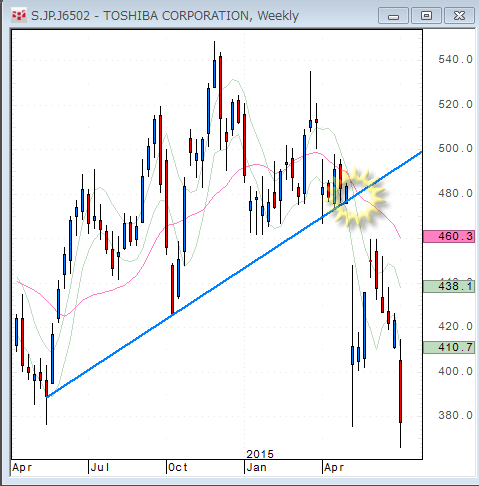
Task: Select the pink 460.3 price label
Action: pyautogui.click(x=449, y=236)
